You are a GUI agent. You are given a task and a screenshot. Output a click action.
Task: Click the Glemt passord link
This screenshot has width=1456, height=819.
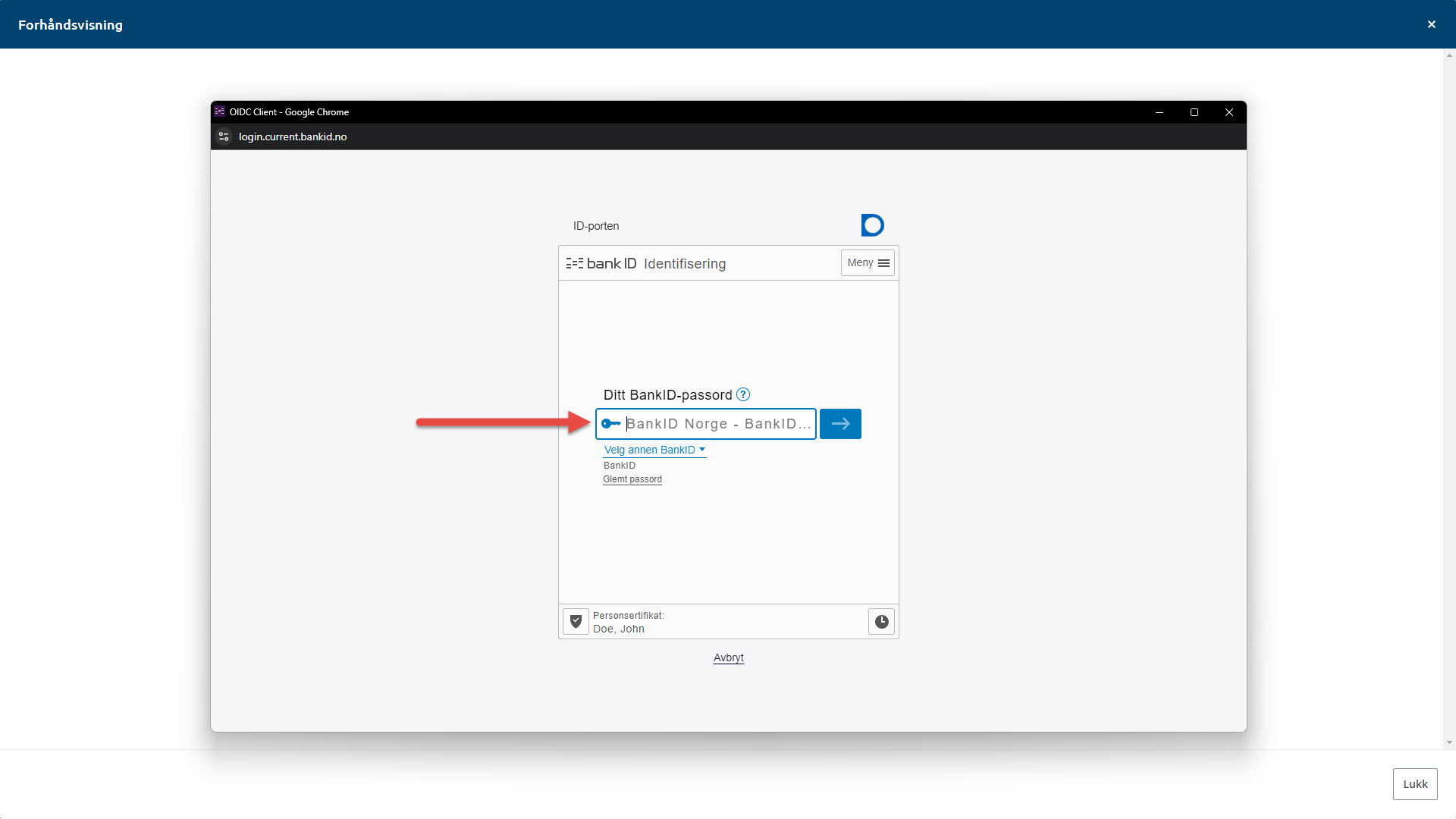click(x=632, y=479)
